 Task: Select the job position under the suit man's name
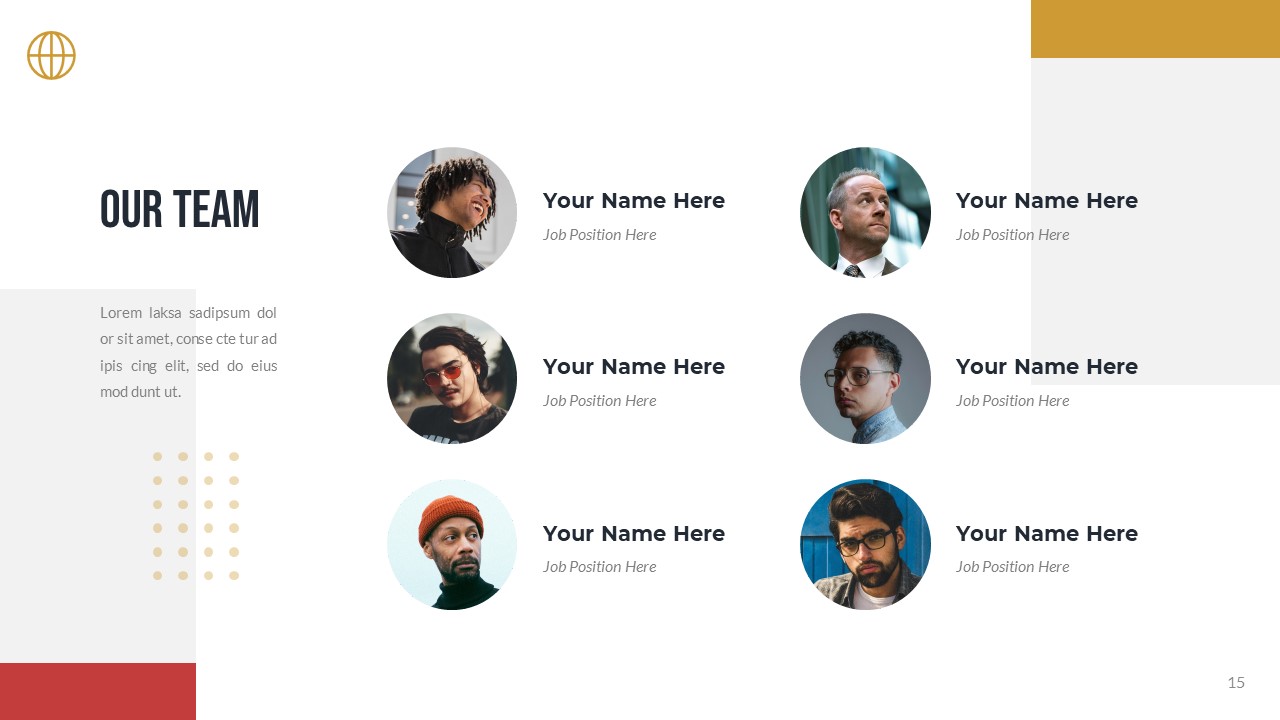(1012, 235)
